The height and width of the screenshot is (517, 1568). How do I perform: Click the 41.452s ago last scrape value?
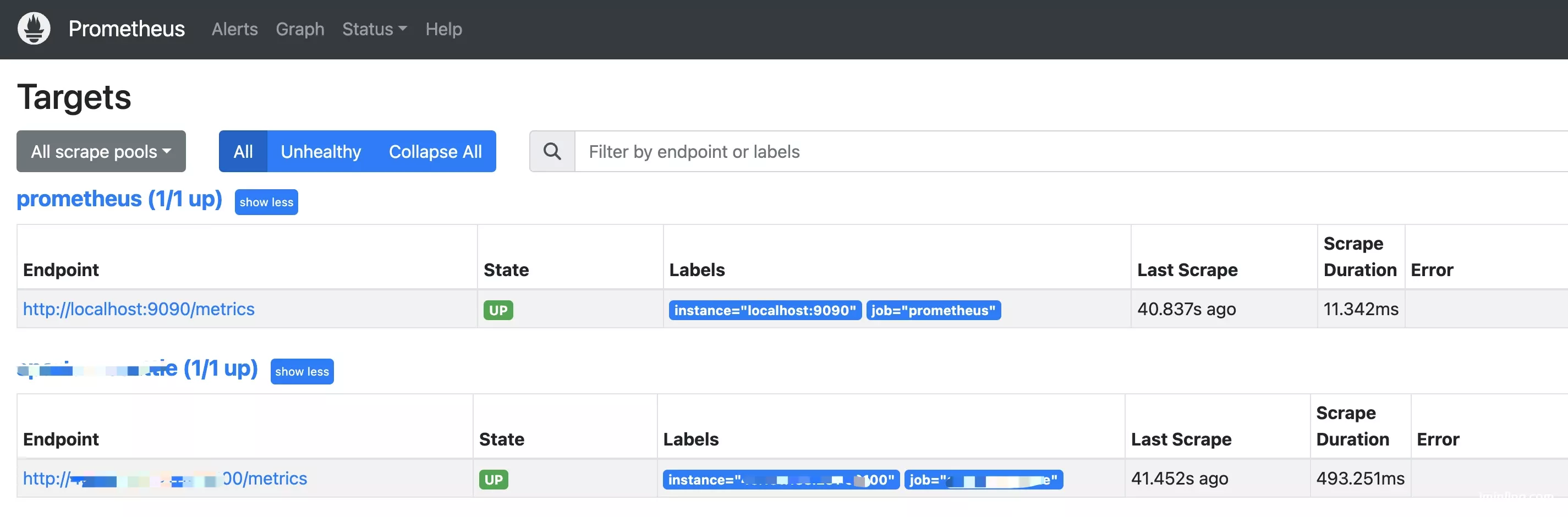point(1179,479)
